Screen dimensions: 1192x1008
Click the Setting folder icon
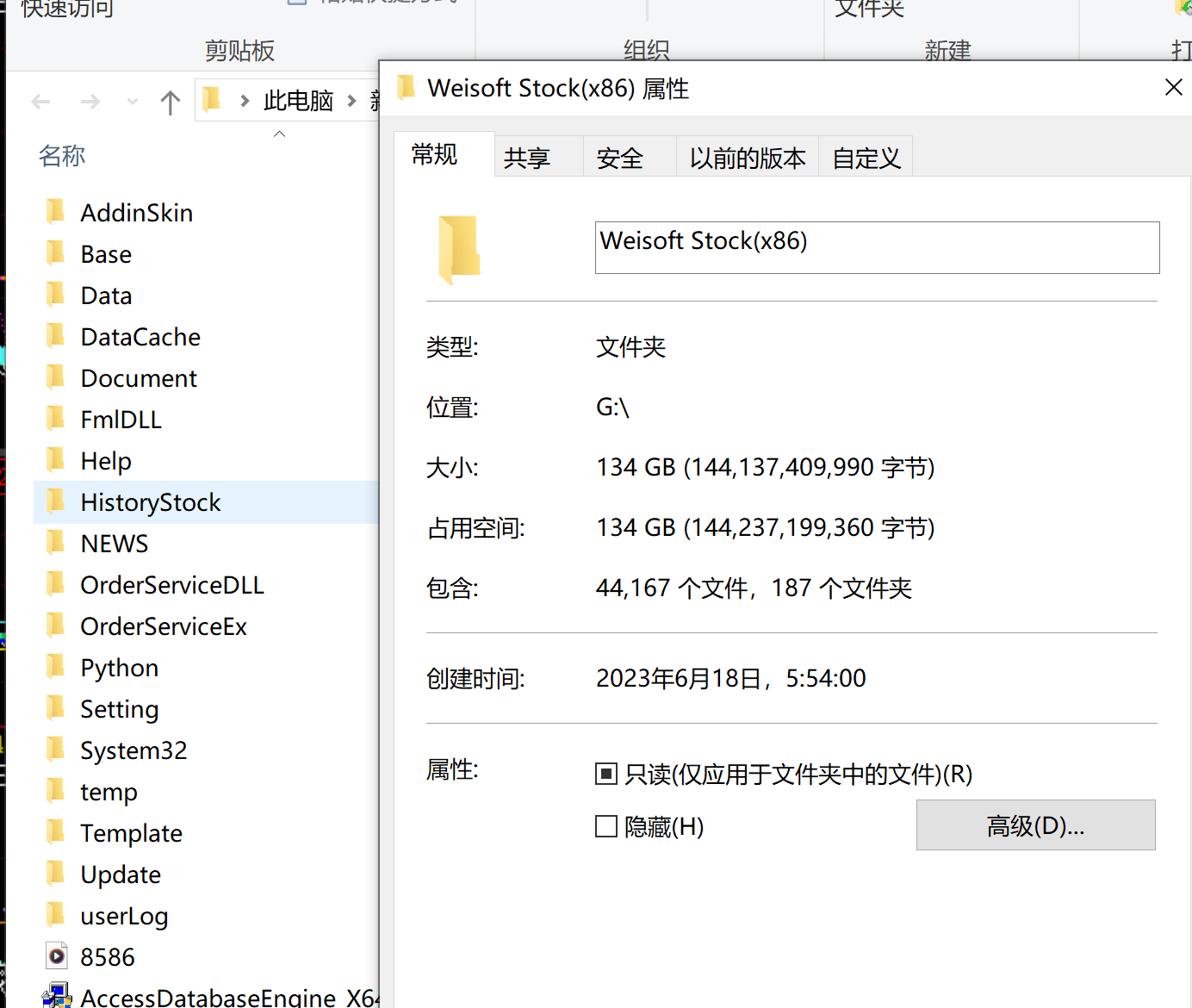[55, 707]
